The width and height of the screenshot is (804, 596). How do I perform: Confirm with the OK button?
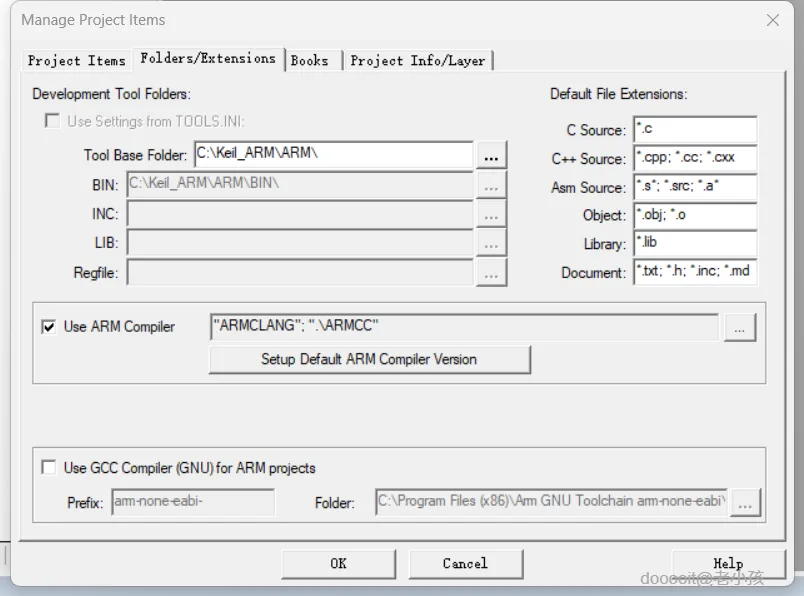338,564
